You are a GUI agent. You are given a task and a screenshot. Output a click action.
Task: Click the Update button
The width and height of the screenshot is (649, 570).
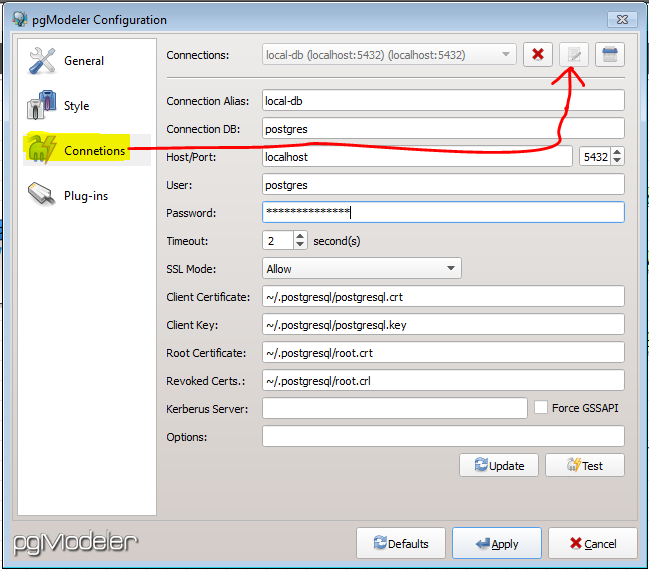[499, 465]
